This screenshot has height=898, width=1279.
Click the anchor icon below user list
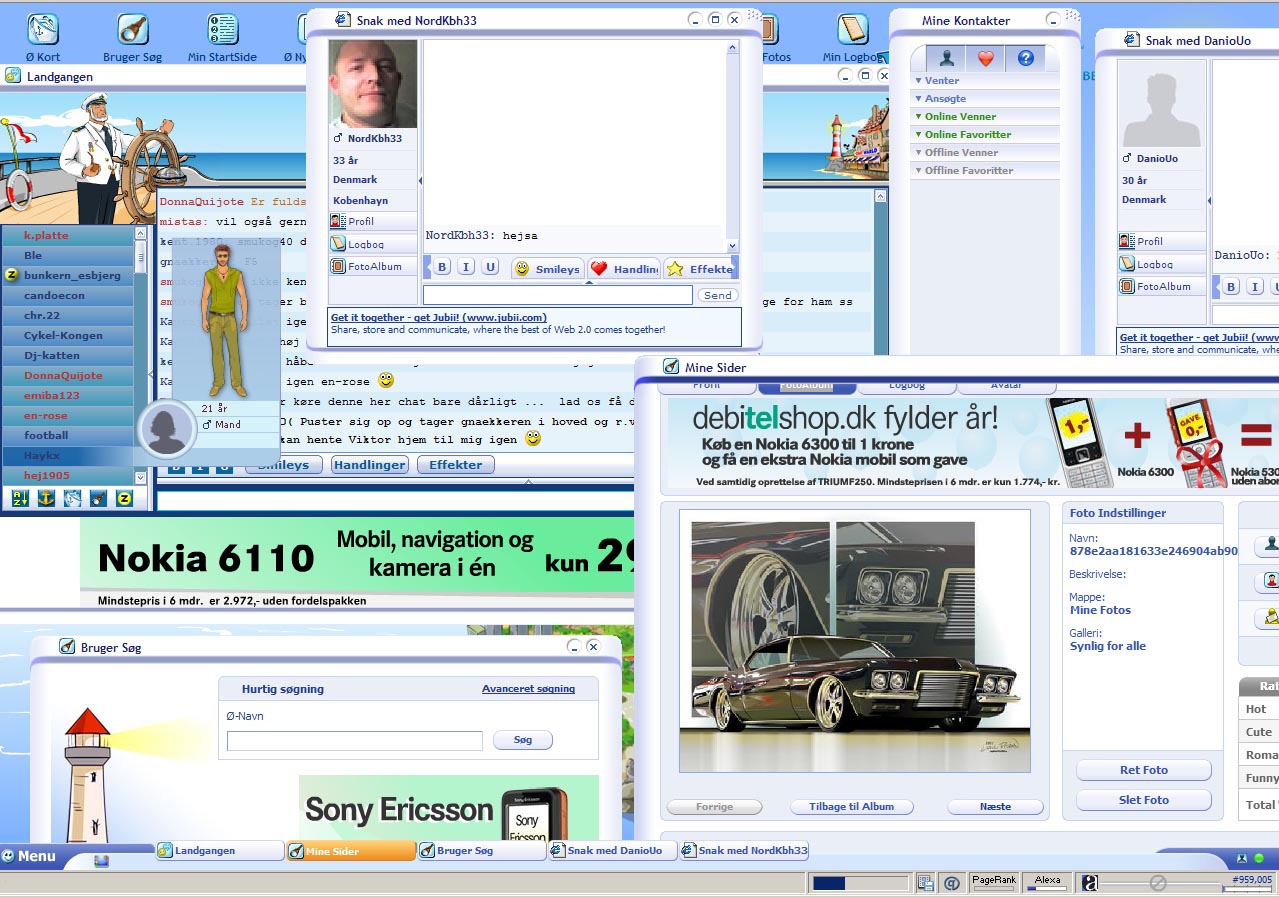click(46, 497)
